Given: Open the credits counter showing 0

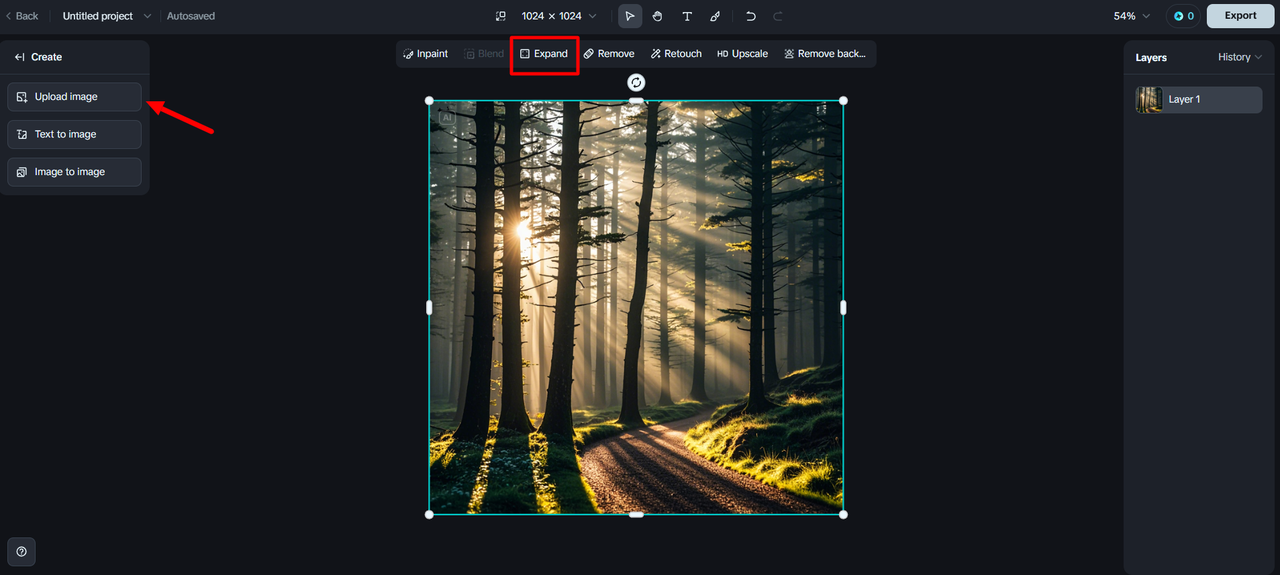Looking at the screenshot, I should 1184,16.
